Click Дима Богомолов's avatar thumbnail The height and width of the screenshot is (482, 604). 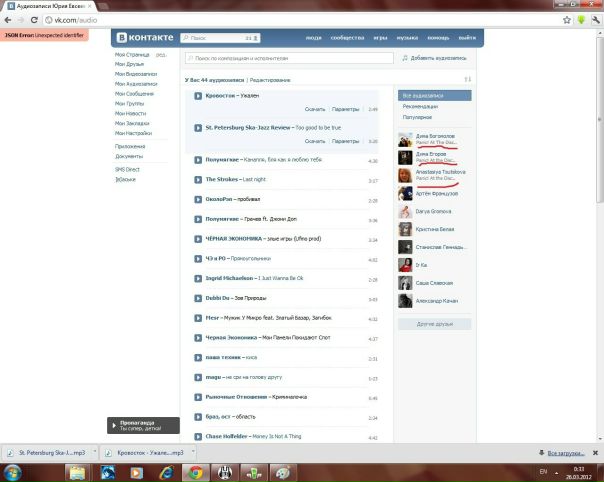point(405,139)
